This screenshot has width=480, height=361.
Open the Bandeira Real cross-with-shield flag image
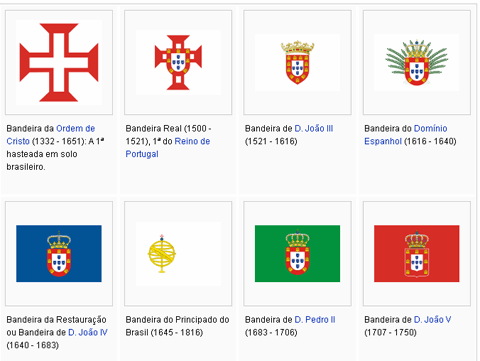tap(178, 62)
